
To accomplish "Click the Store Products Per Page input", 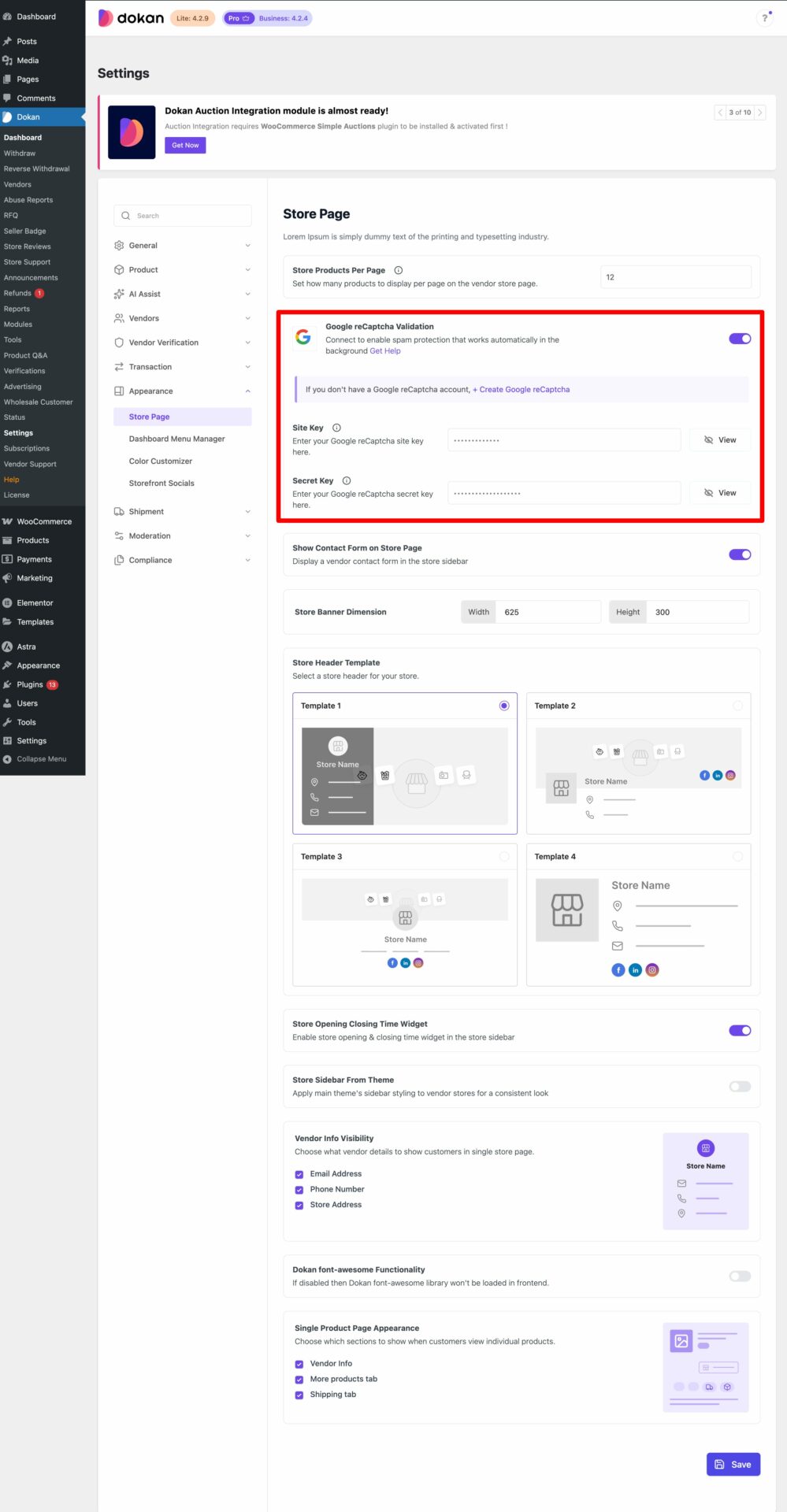I will (x=676, y=277).
